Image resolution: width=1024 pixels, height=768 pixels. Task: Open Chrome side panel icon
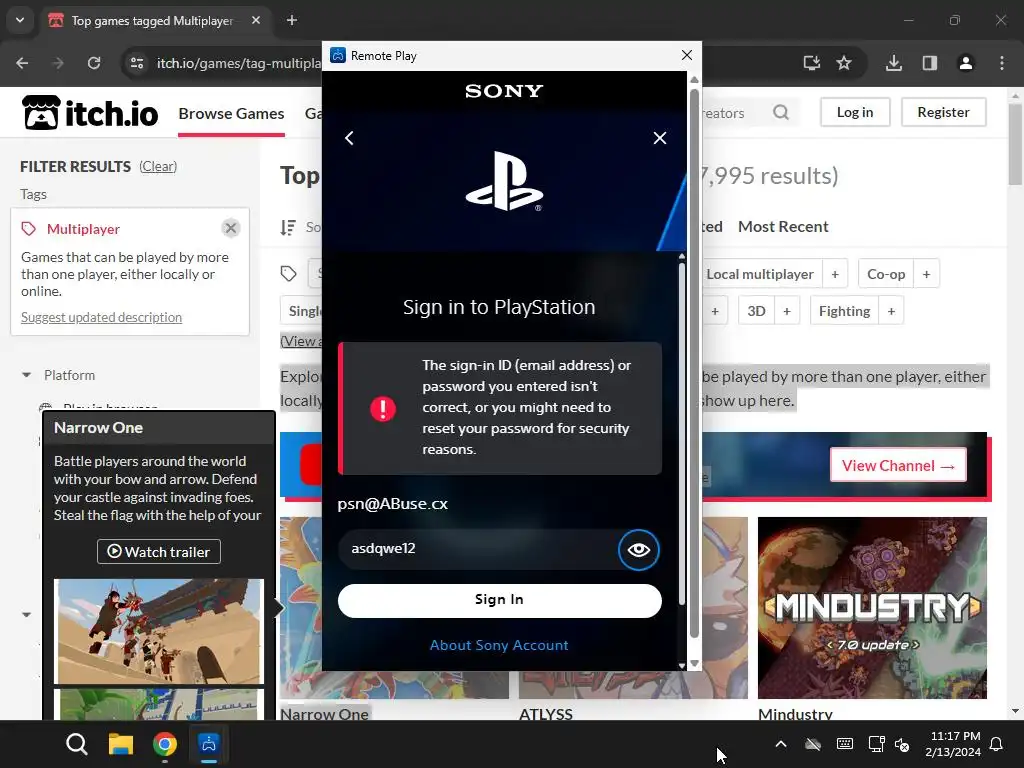930,63
